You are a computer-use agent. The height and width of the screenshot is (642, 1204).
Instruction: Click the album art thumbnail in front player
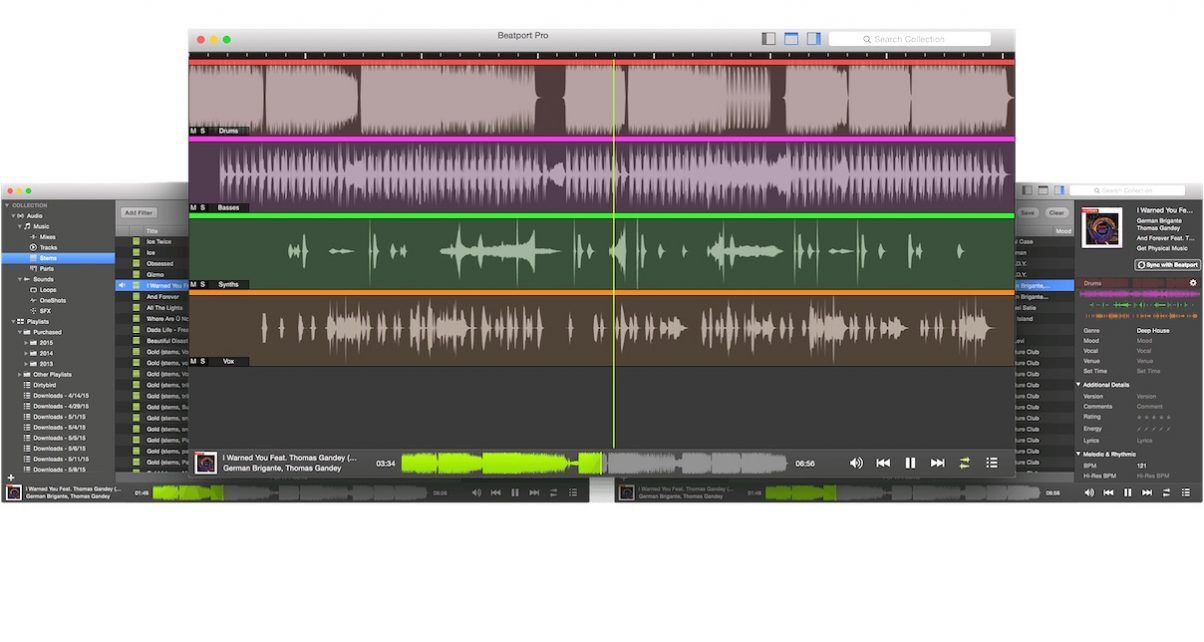coord(205,463)
